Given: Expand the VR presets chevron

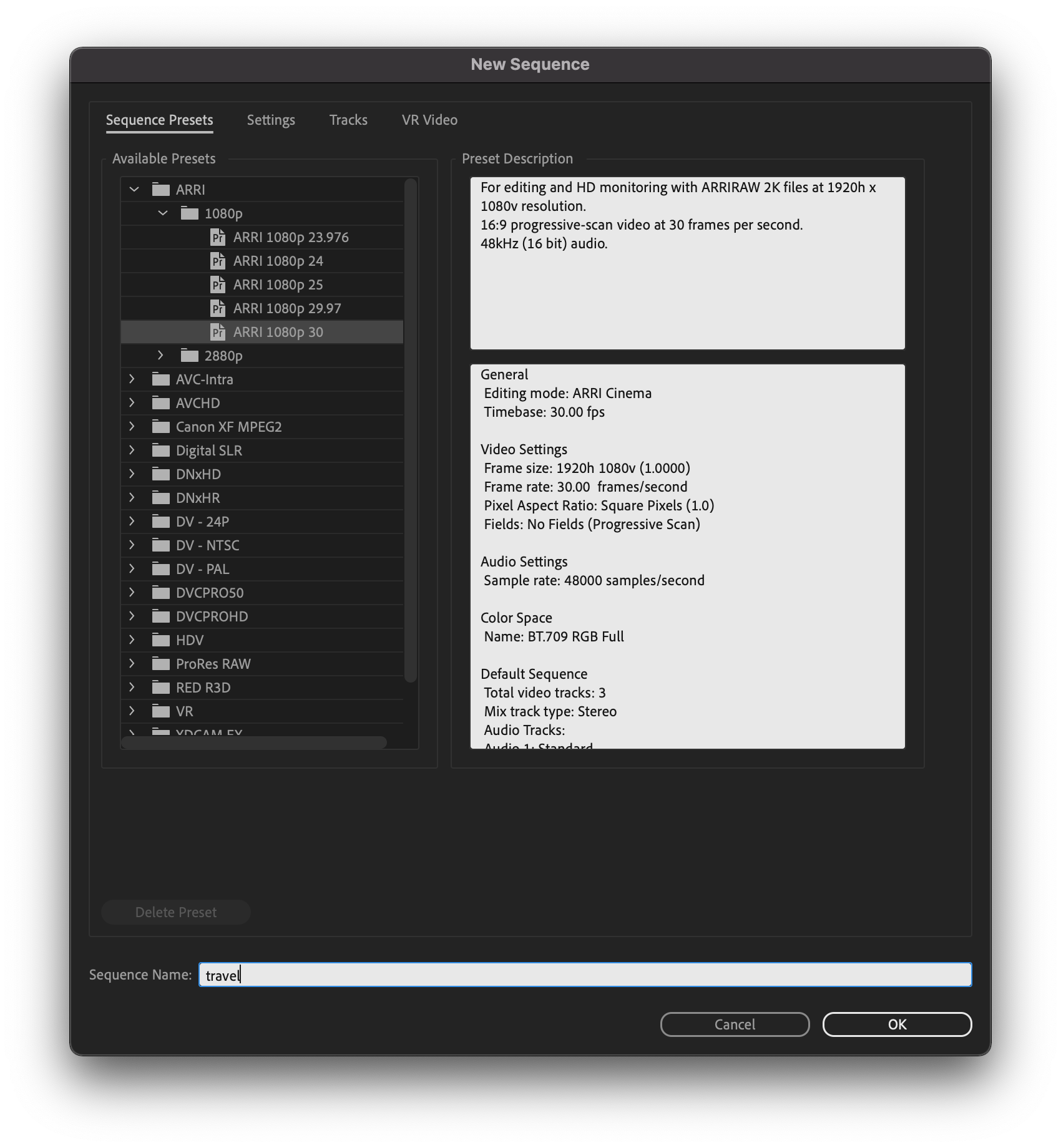Looking at the screenshot, I should pos(132,711).
